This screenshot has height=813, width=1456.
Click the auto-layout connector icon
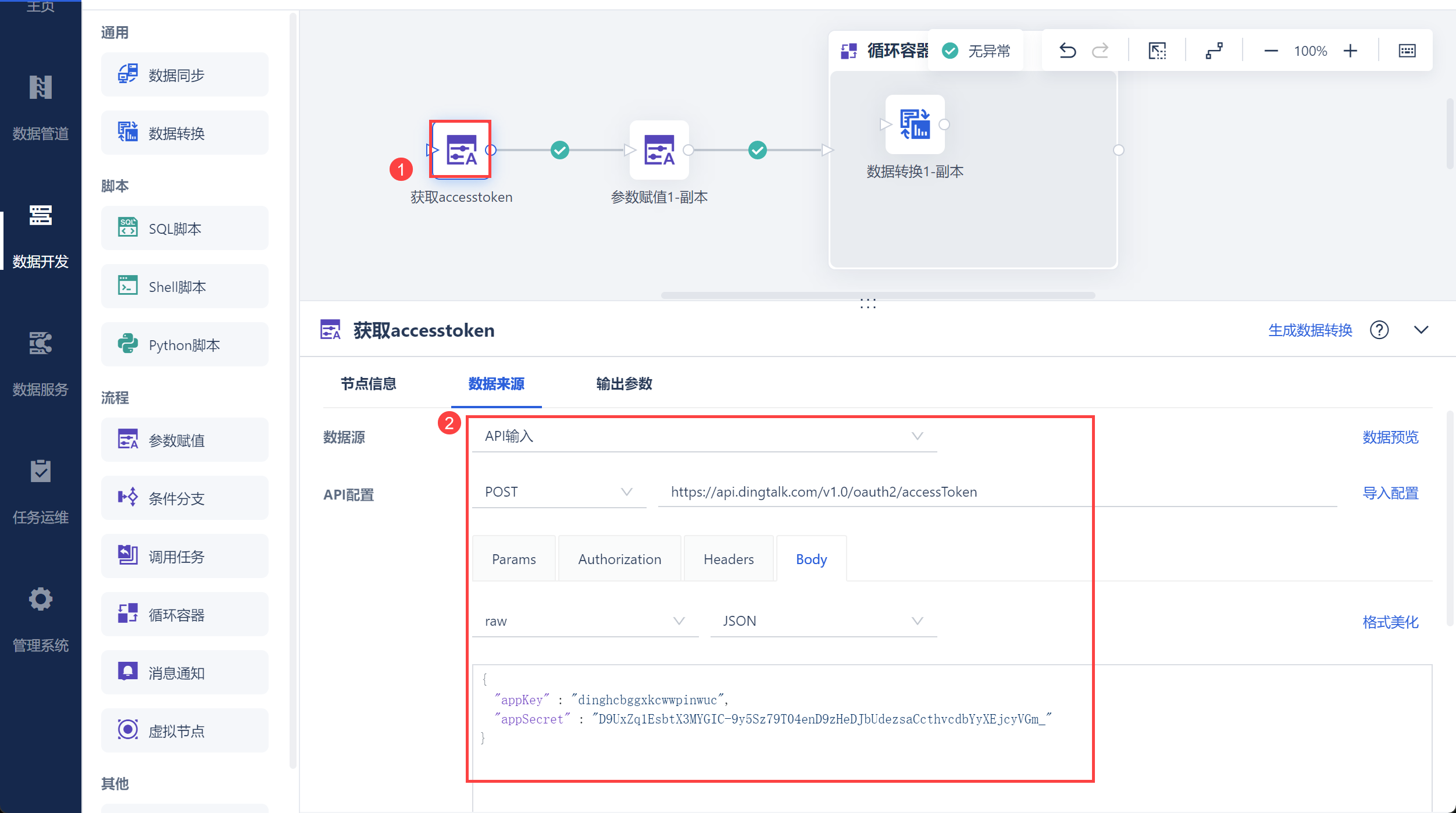1214,51
